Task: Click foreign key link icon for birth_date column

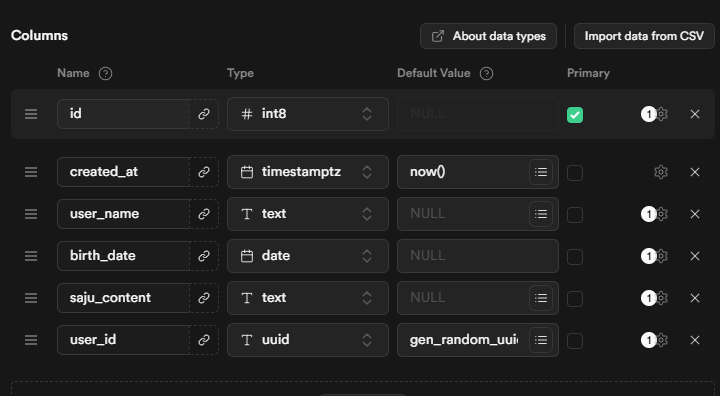Action: [x=204, y=256]
